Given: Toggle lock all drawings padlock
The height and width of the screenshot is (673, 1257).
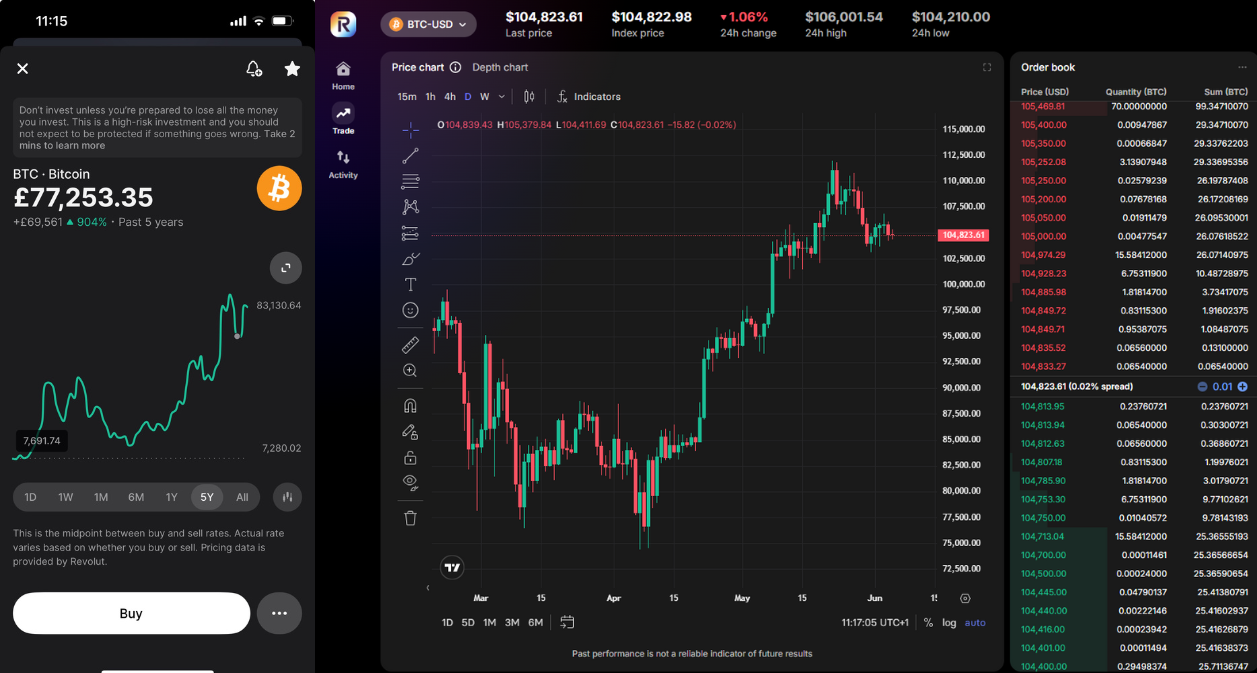Looking at the screenshot, I should point(410,458).
